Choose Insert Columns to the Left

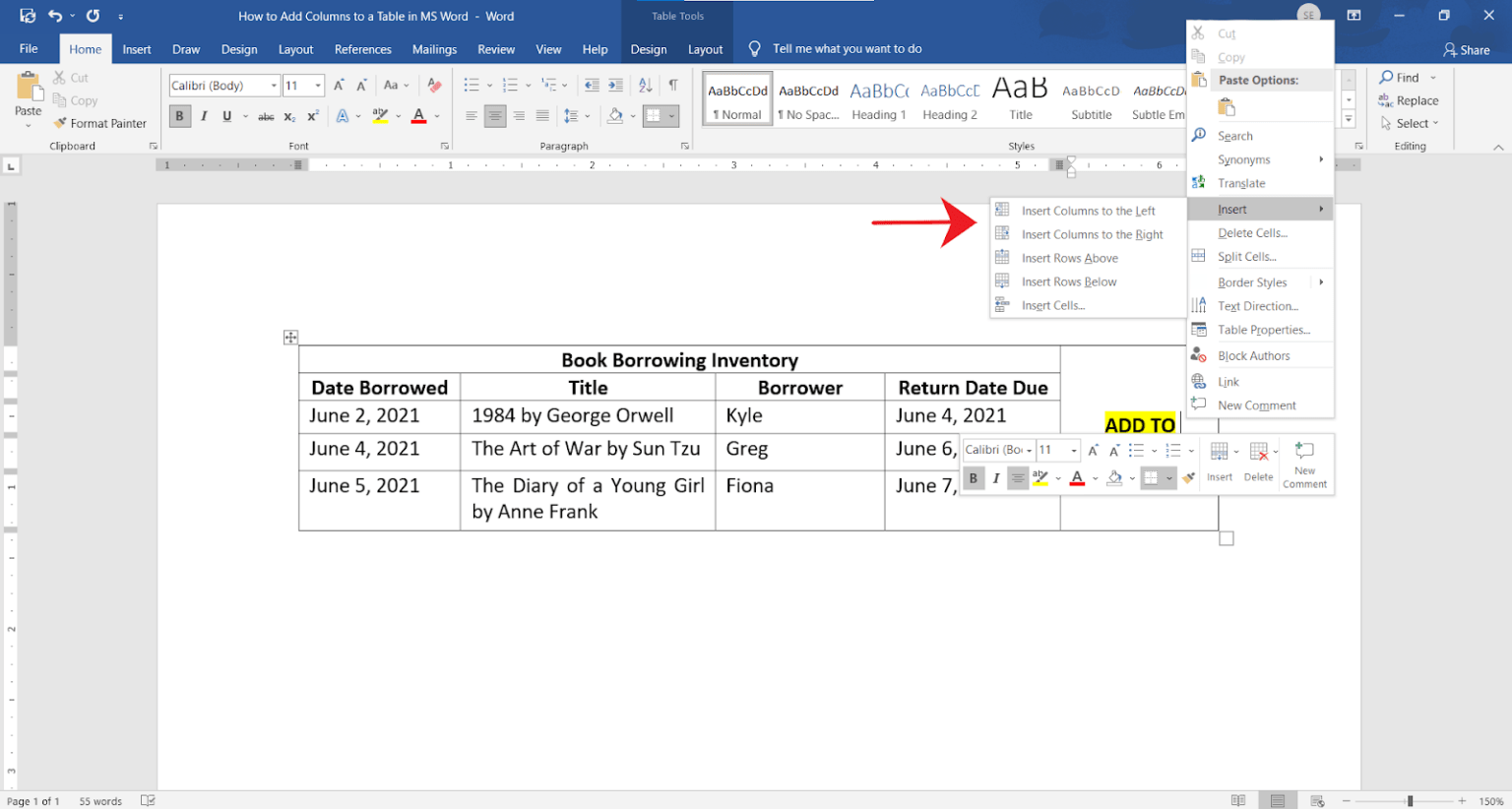tap(1088, 211)
